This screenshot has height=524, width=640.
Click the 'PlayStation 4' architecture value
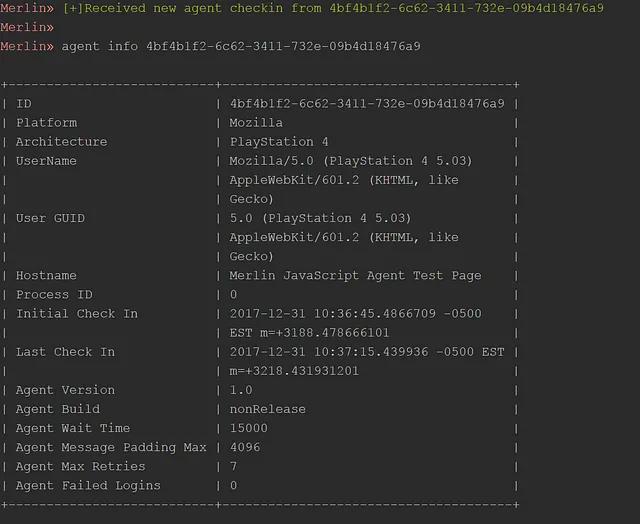tap(279, 142)
